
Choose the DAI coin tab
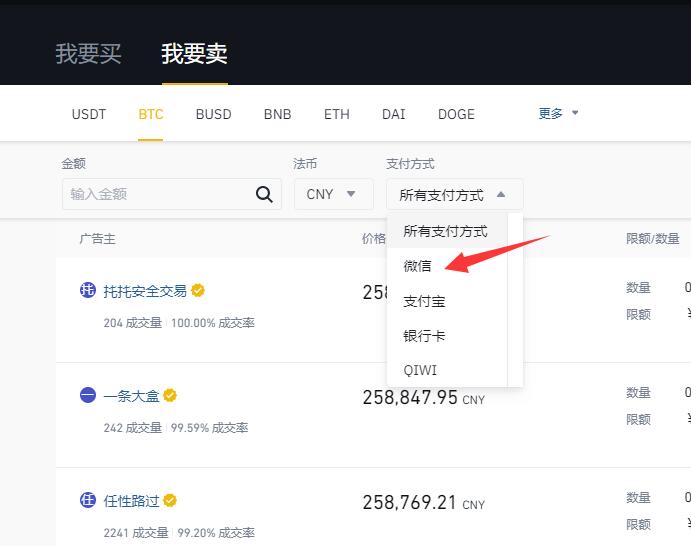click(394, 114)
